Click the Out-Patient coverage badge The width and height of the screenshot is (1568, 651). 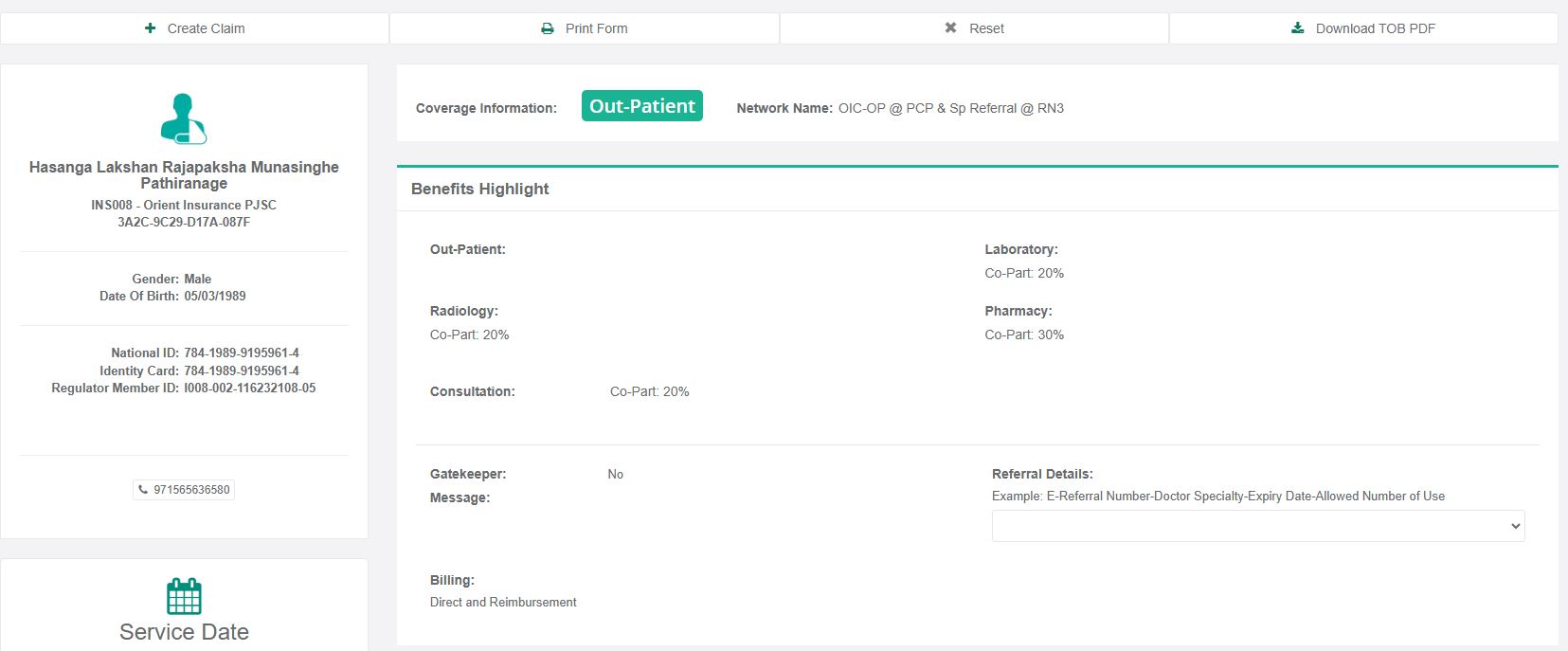coord(642,106)
